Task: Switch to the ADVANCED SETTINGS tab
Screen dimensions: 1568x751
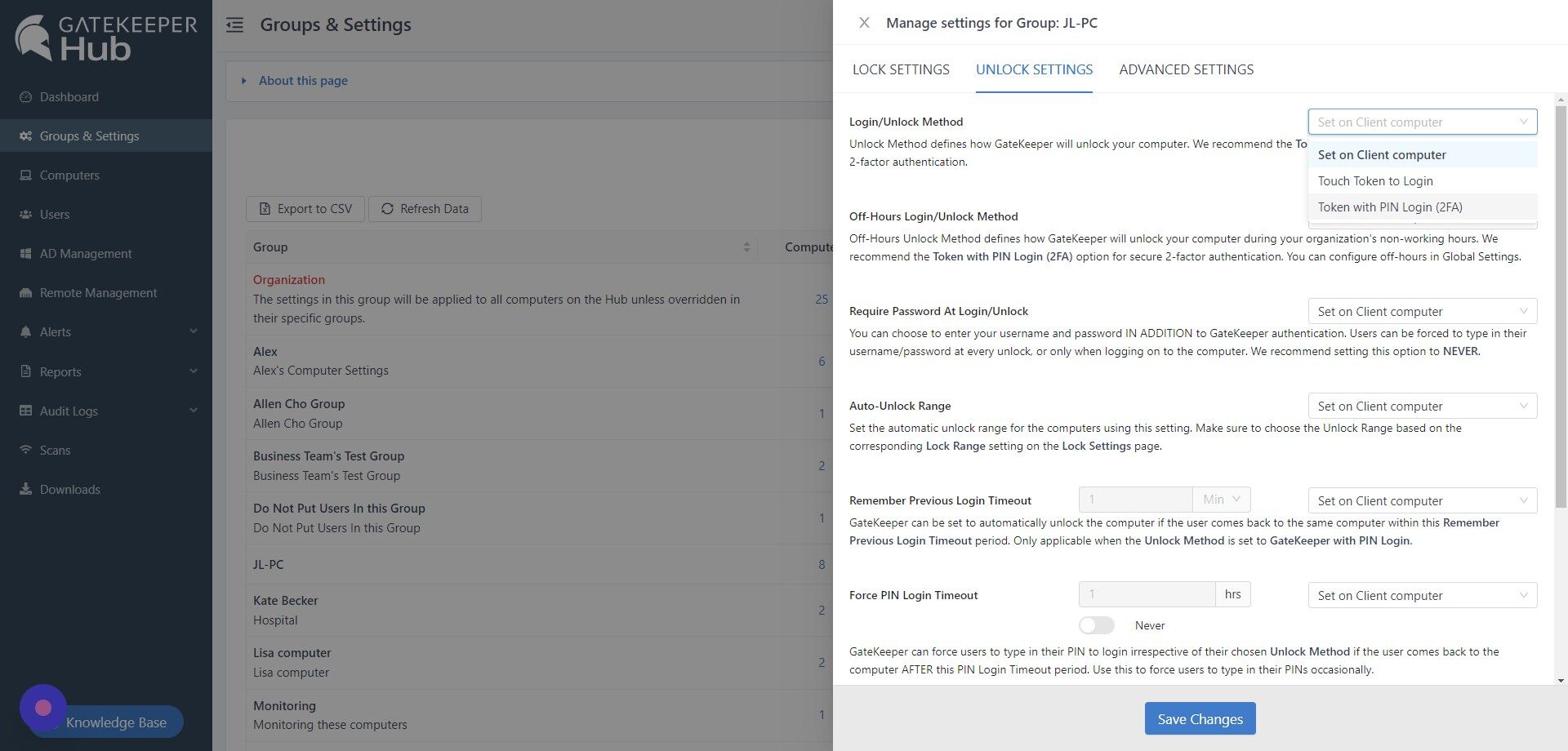Action: pyautogui.click(x=1186, y=69)
